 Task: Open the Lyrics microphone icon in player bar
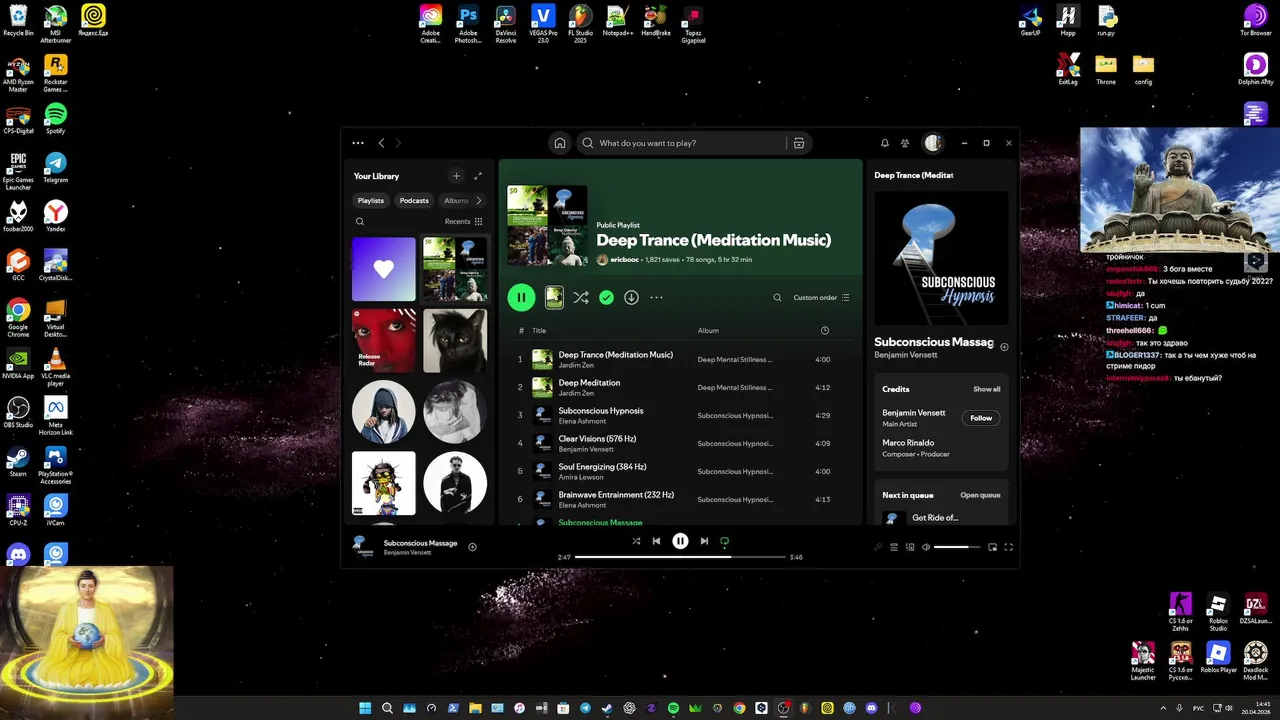(x=878, y=547)
